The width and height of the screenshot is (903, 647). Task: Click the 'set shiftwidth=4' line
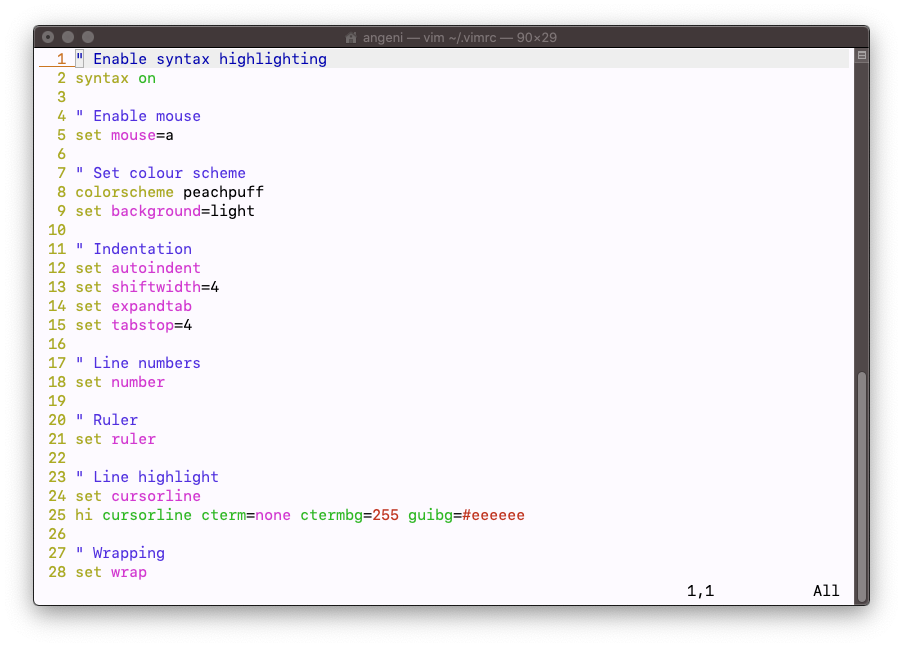[x=147, y=287]
